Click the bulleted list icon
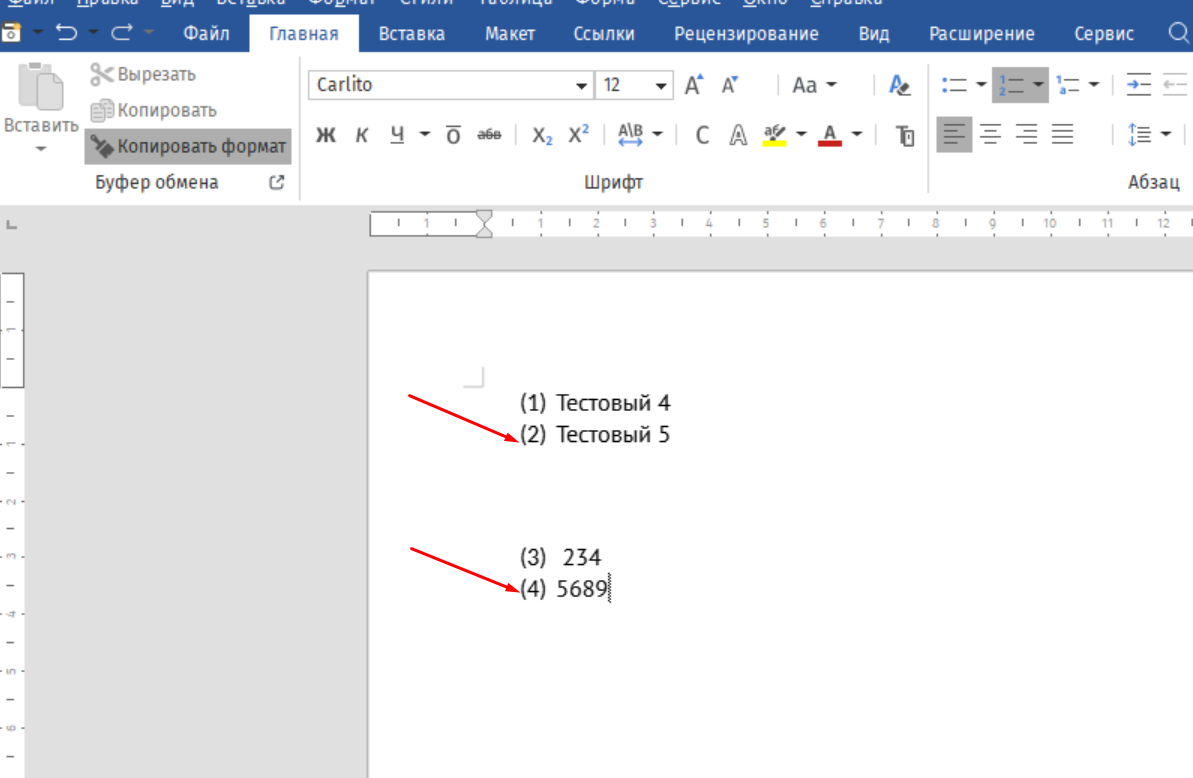 tap(954, 85)
